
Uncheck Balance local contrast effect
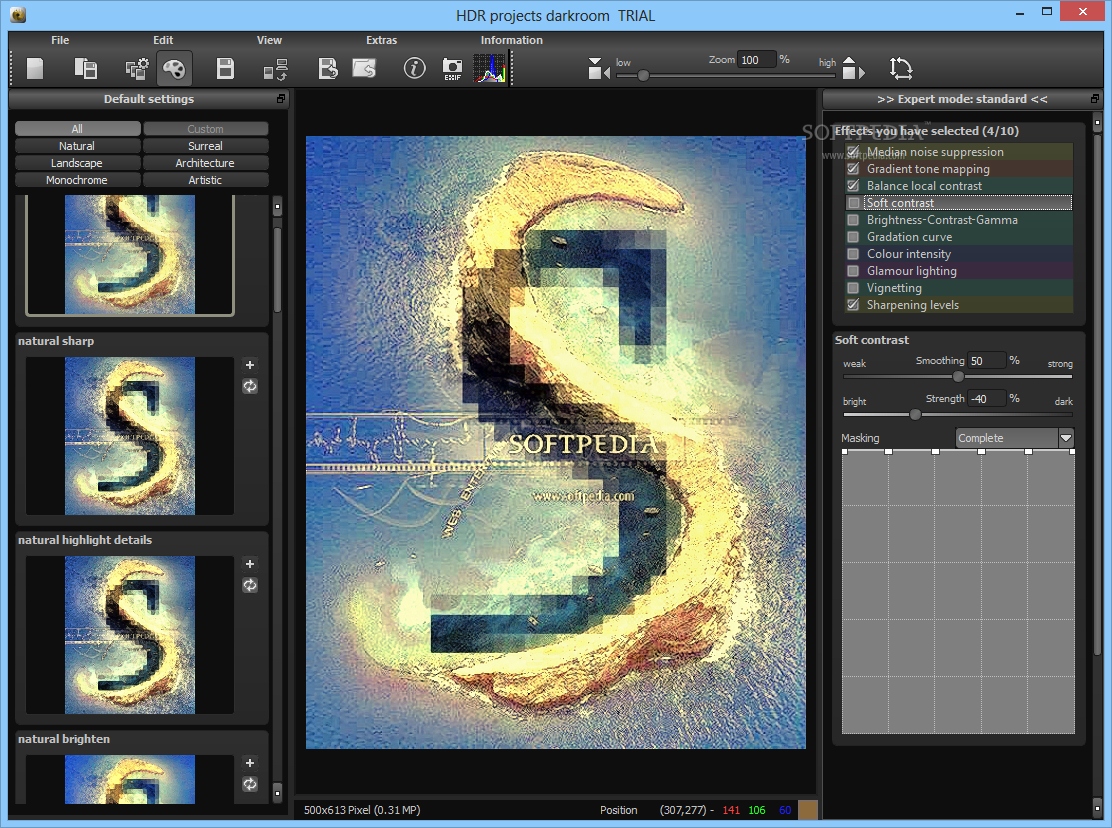click(x=853, y=186)
